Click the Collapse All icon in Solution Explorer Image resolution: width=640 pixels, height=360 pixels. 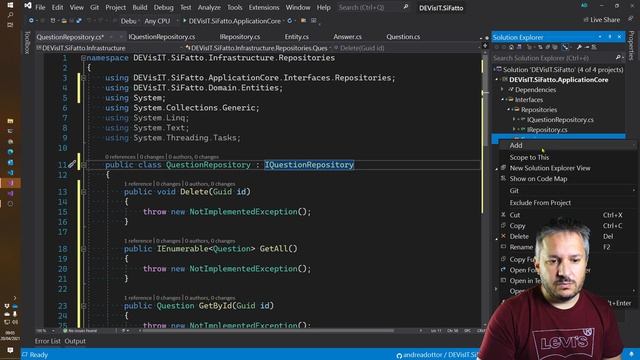(548, 47)
